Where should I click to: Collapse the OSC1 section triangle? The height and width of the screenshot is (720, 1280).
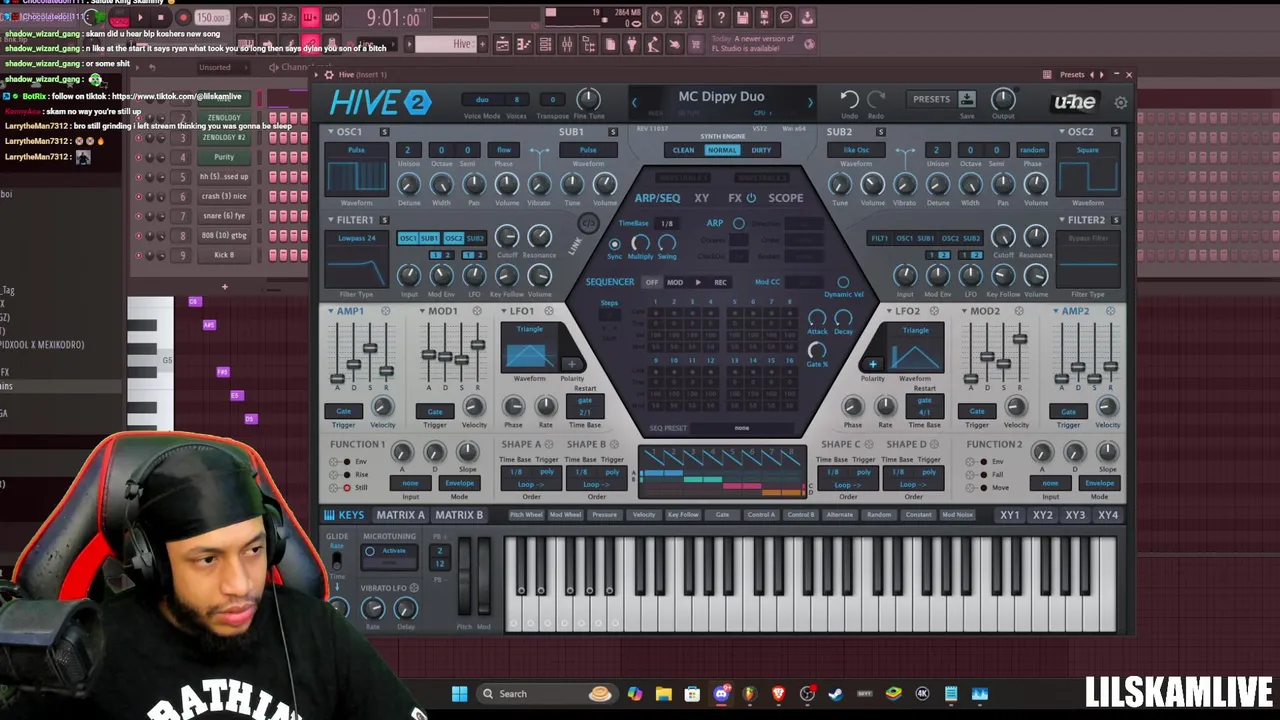(x=331, y=132)
